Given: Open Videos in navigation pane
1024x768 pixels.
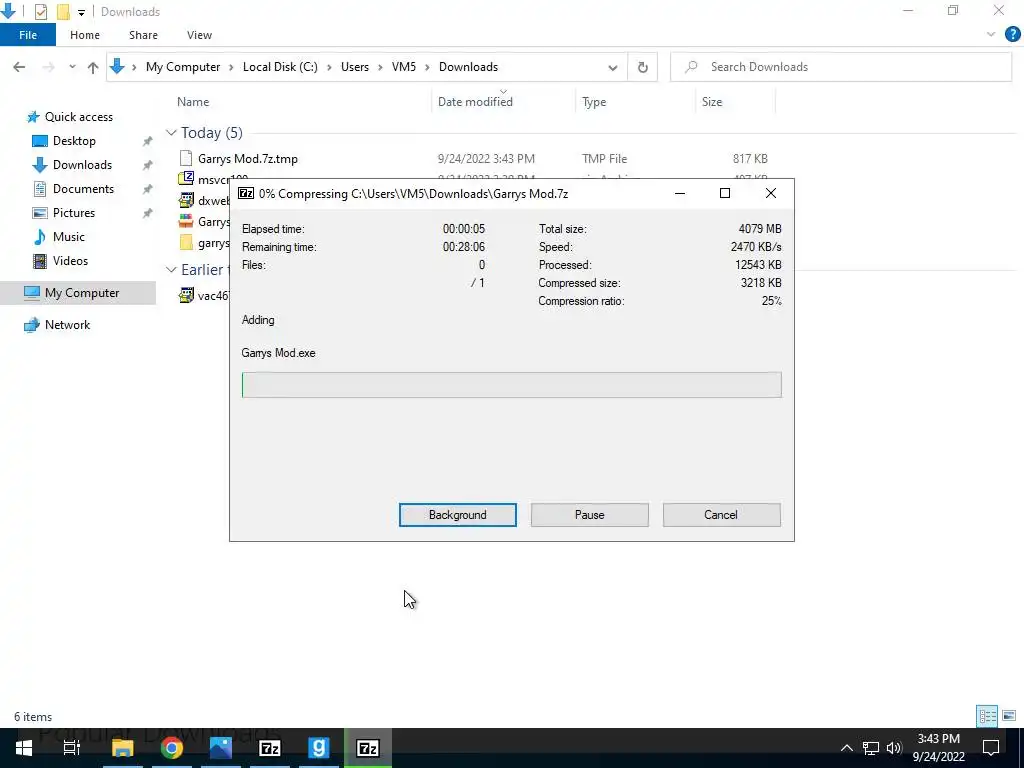Looking at the screenshot, I should pyautogui.click(x=70, y=261).
